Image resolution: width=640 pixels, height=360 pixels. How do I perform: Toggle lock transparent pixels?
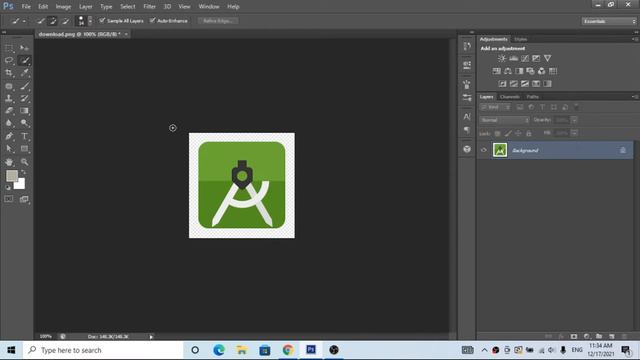click(x=498, y=133)
